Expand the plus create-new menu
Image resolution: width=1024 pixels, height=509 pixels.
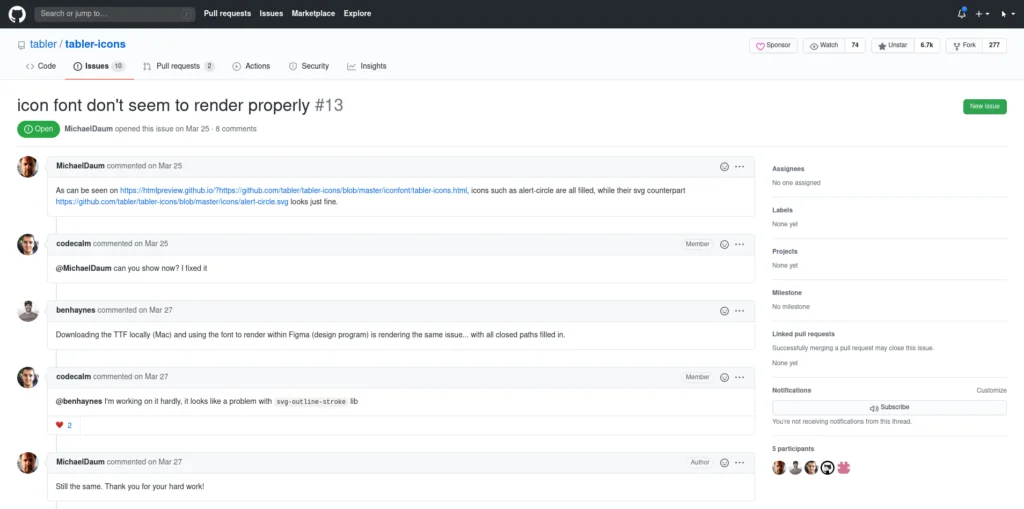[982, 14]
